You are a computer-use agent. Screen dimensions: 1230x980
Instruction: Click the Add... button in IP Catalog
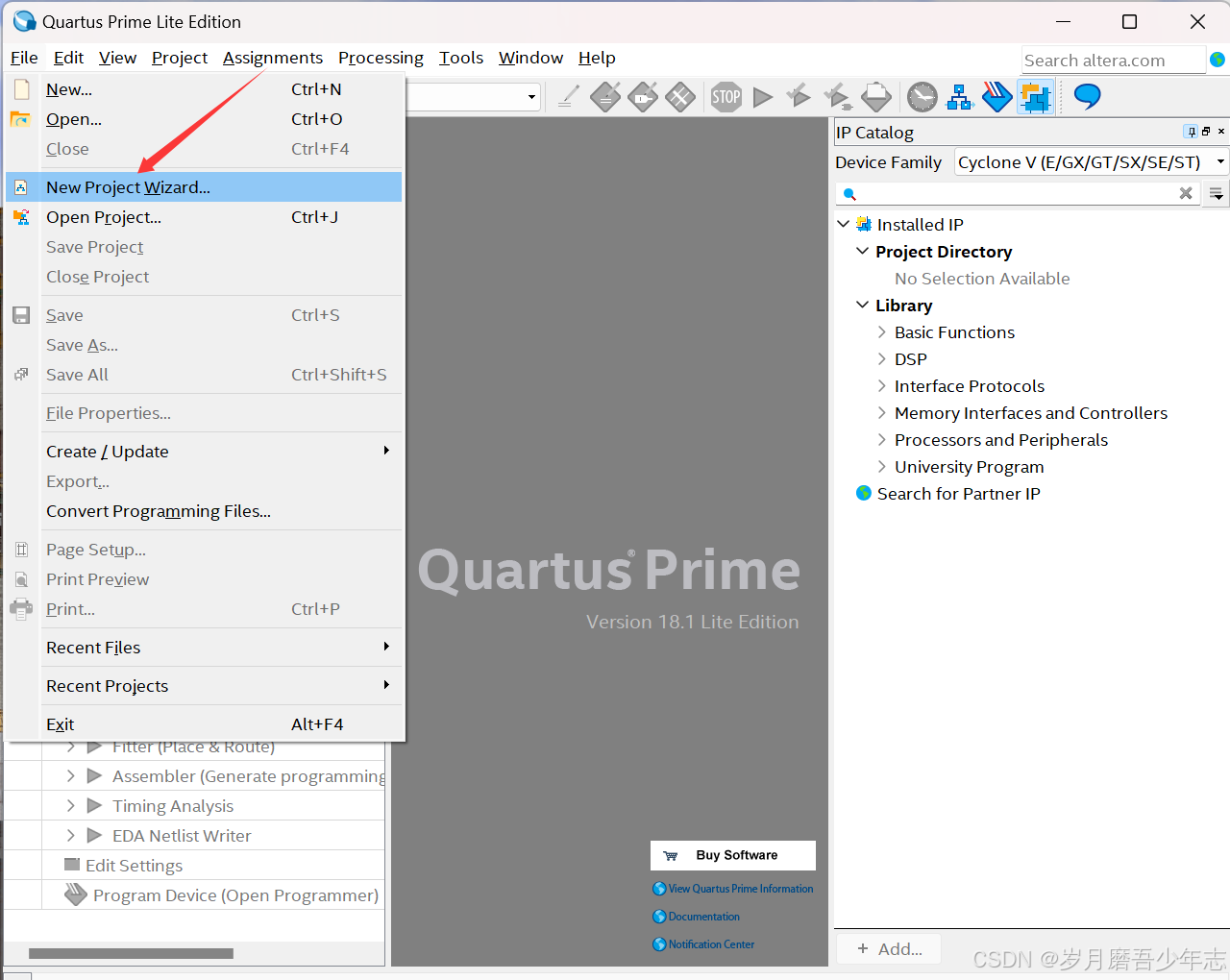tap(889, 948)
